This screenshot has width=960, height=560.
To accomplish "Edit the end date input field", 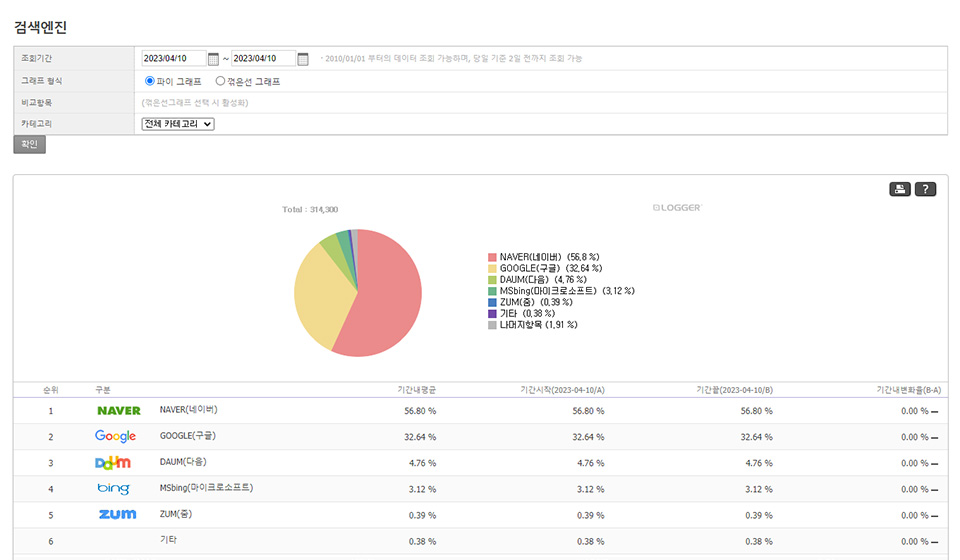I will (x=263, y=58).
